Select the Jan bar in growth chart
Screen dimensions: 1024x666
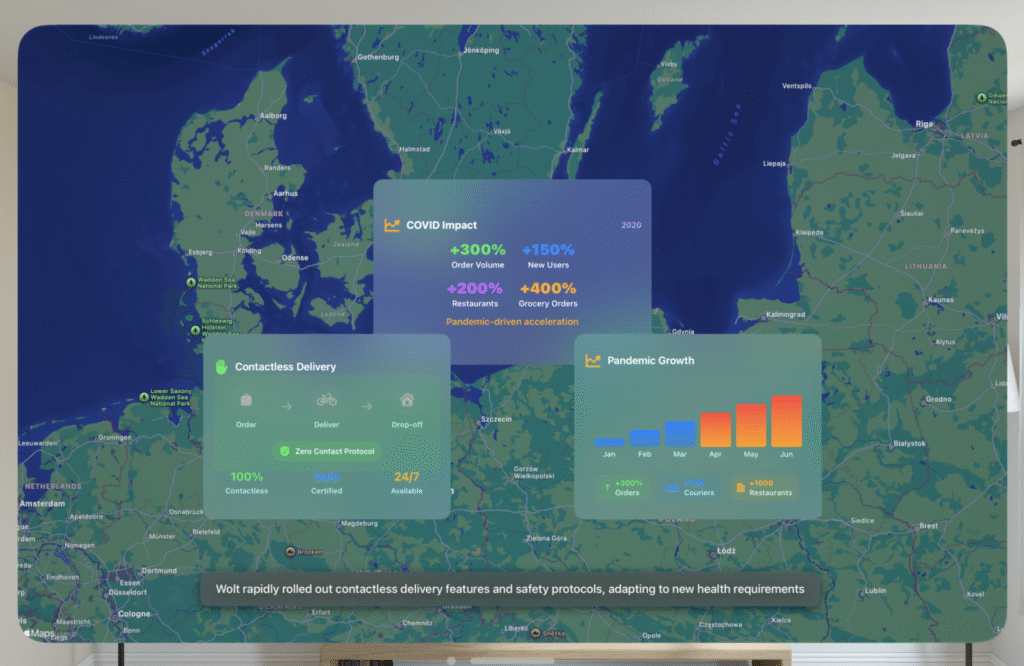609,441
